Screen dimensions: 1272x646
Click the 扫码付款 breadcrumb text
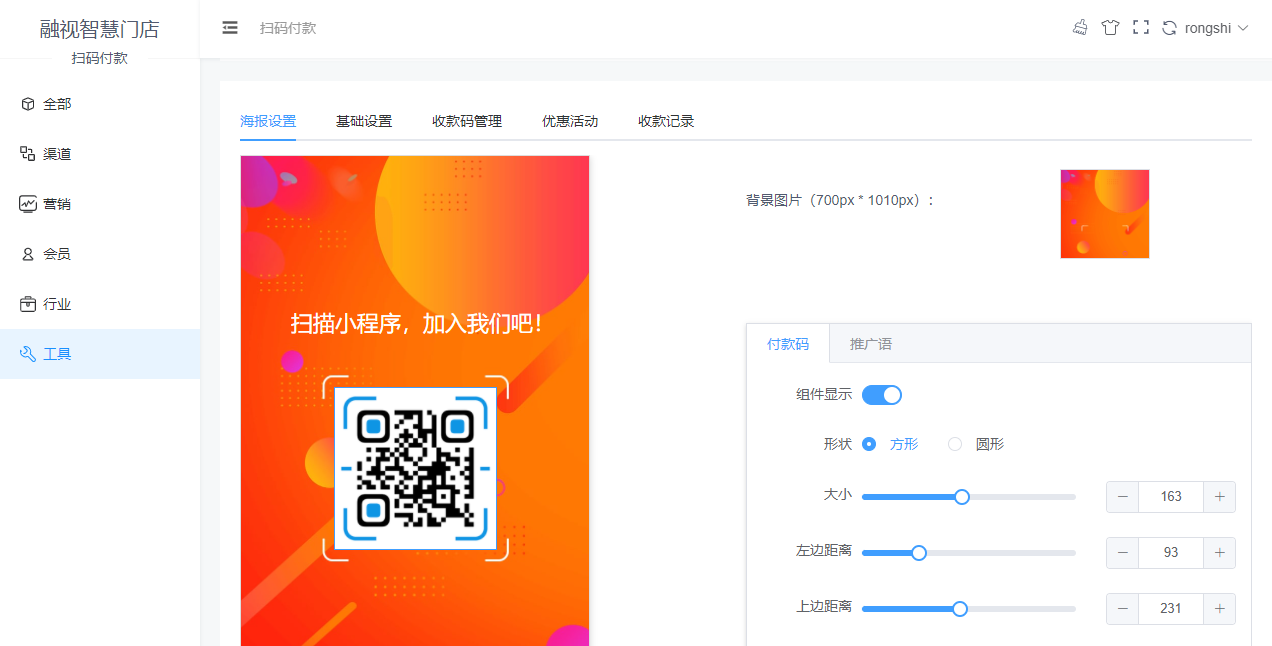[288, 28]
